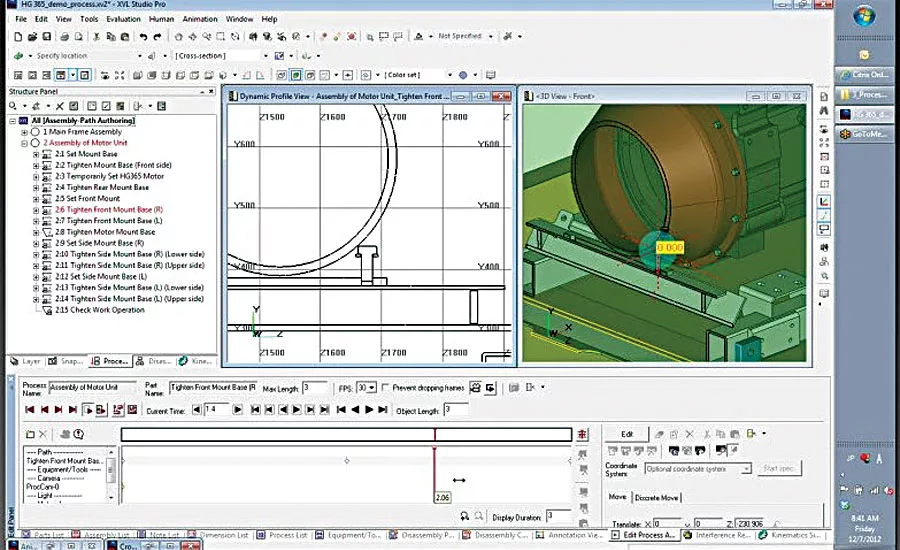The height and width of the screenshot is (550, 900).
Task: Open the Specify location dropdown
Action: [x=139, y=56]
